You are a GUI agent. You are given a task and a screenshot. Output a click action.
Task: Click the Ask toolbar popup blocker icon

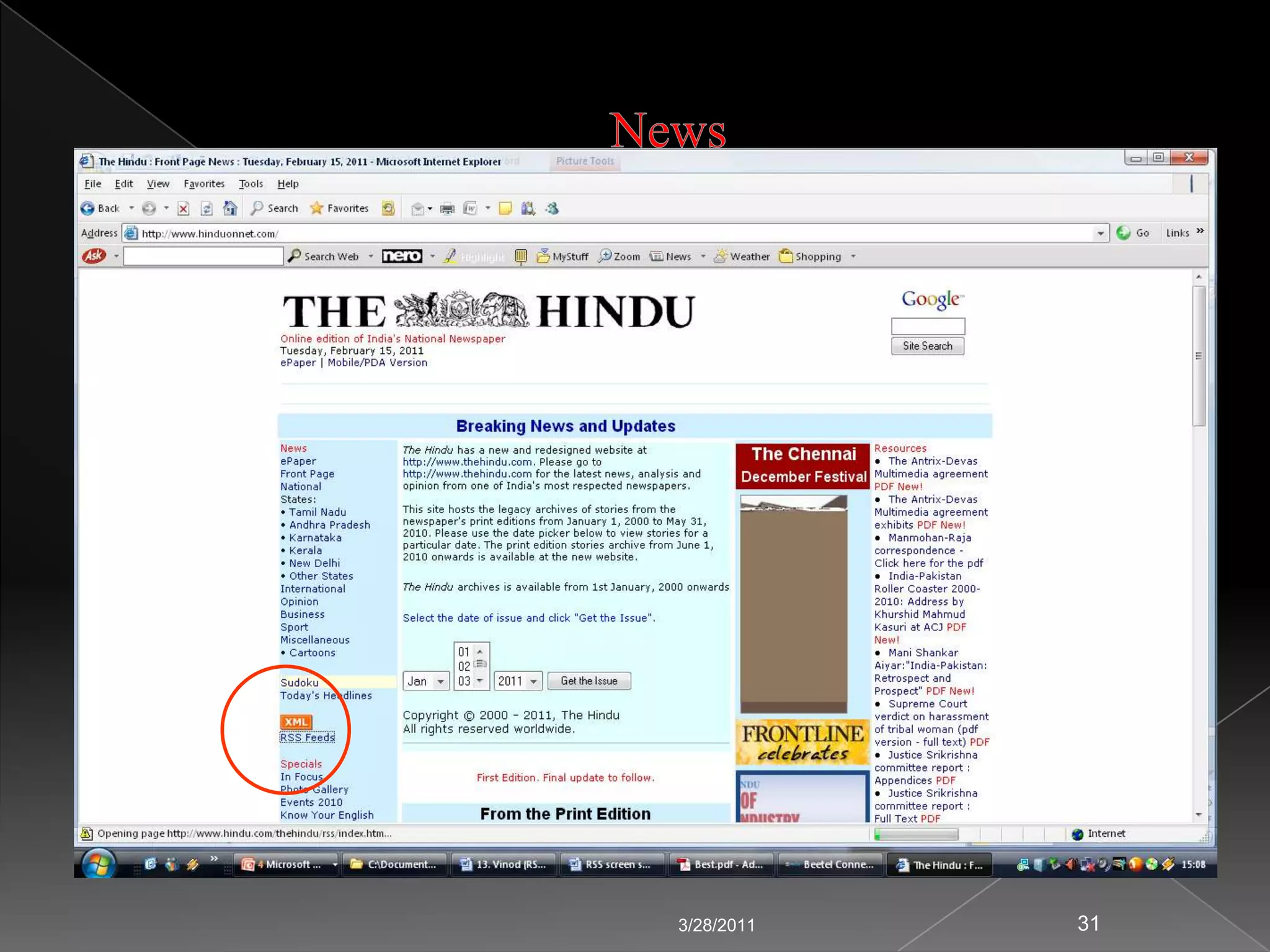click(521, 256)
